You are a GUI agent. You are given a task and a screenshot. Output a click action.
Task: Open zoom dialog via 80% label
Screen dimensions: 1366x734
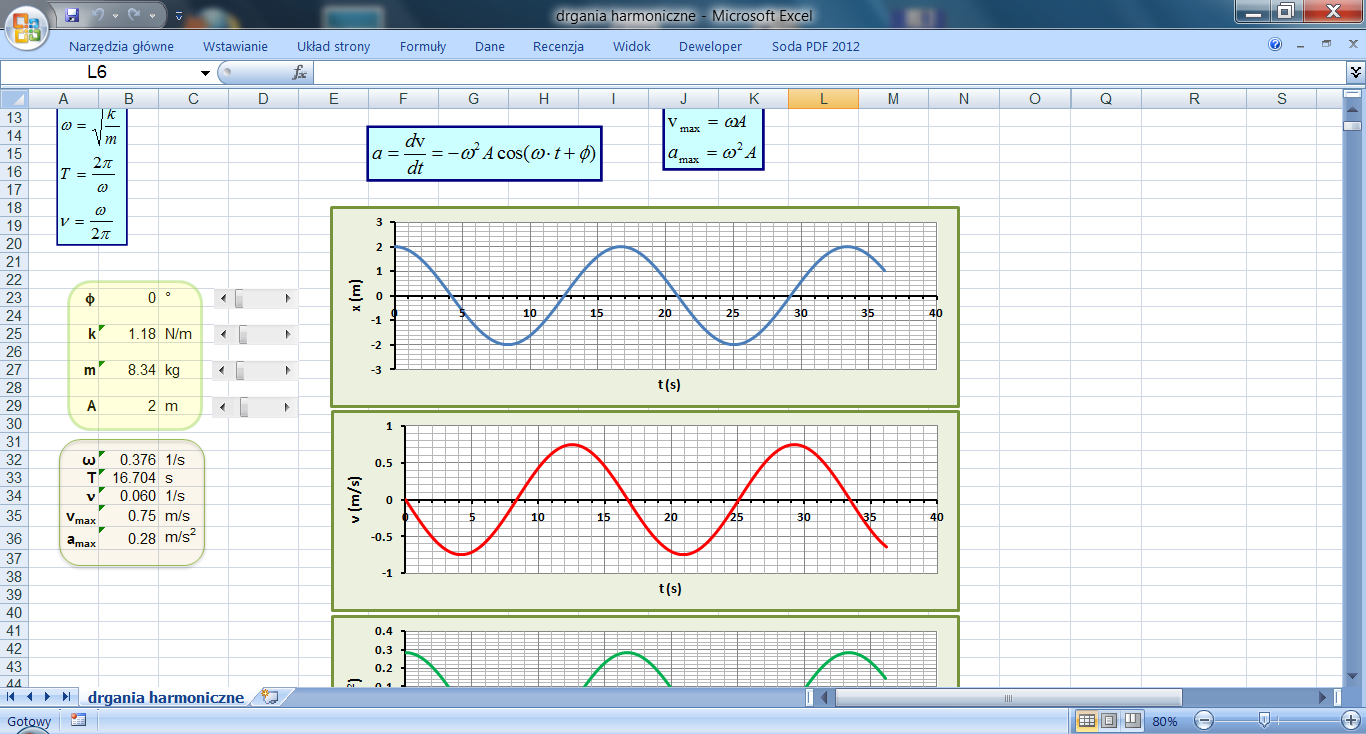click(1165, 721)
